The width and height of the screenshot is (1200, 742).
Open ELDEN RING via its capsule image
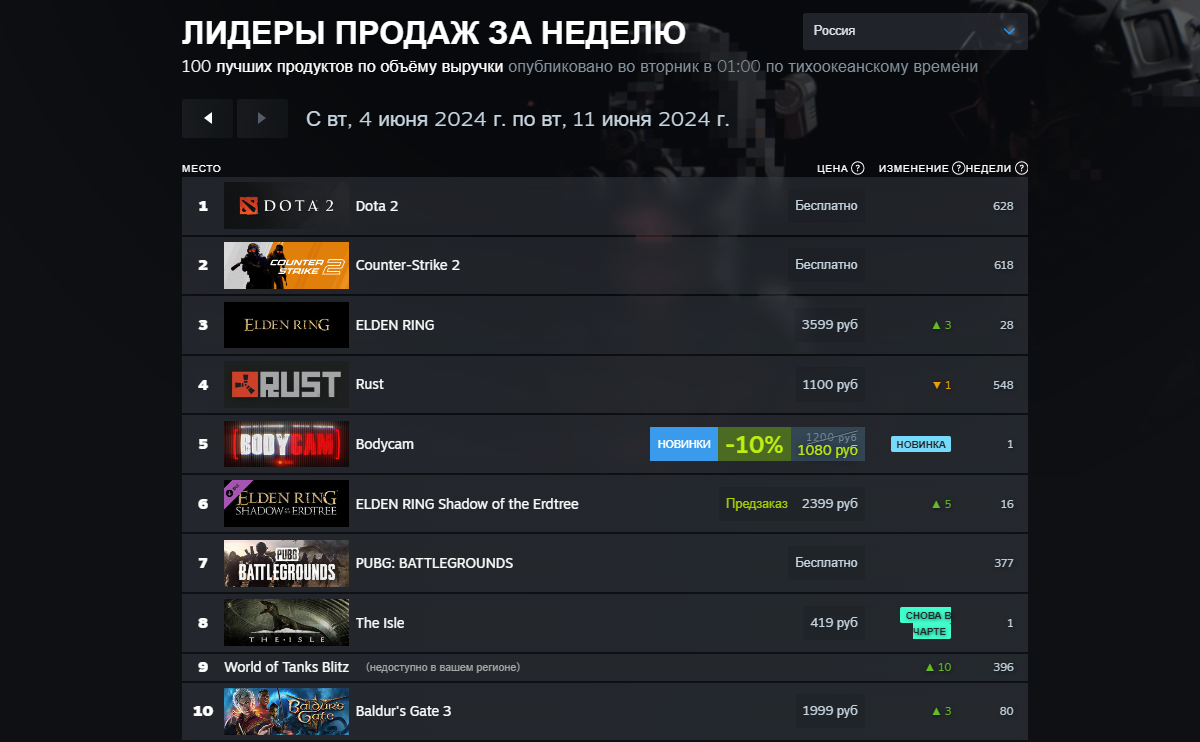pos(286,324)
